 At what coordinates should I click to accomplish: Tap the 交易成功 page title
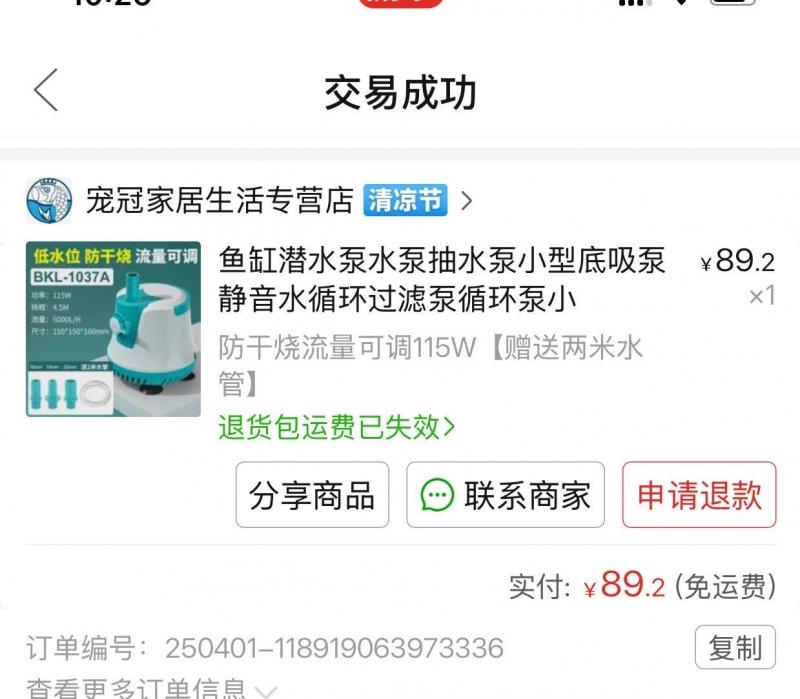click(401, 93)
